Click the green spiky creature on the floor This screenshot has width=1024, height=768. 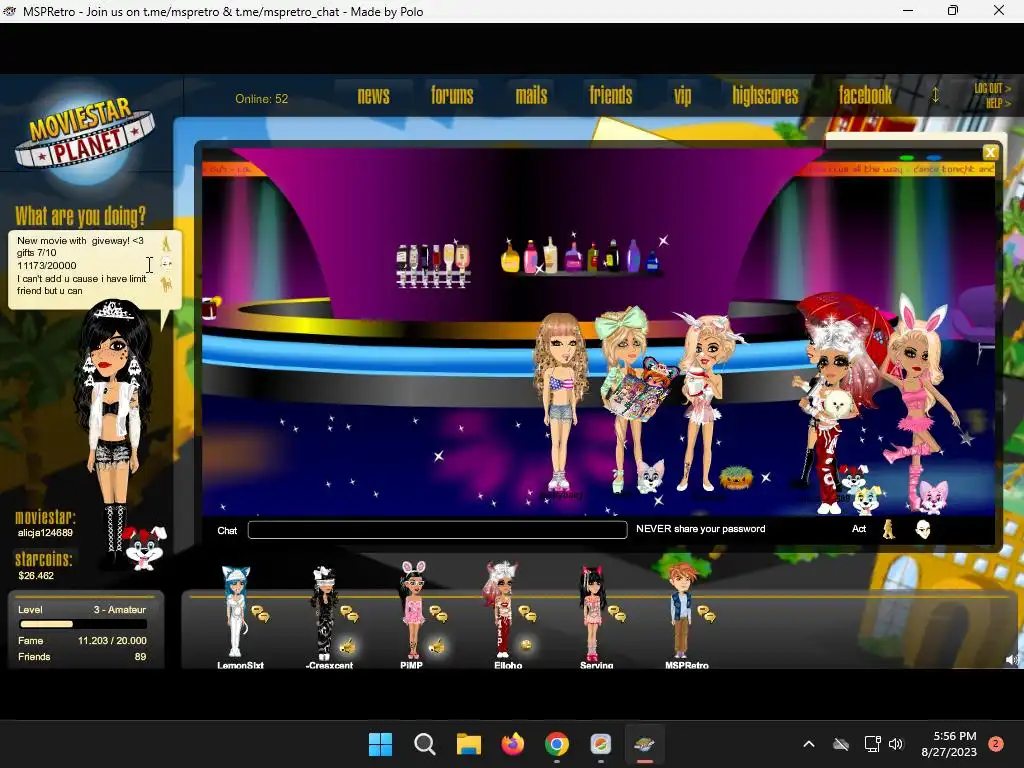735,477
